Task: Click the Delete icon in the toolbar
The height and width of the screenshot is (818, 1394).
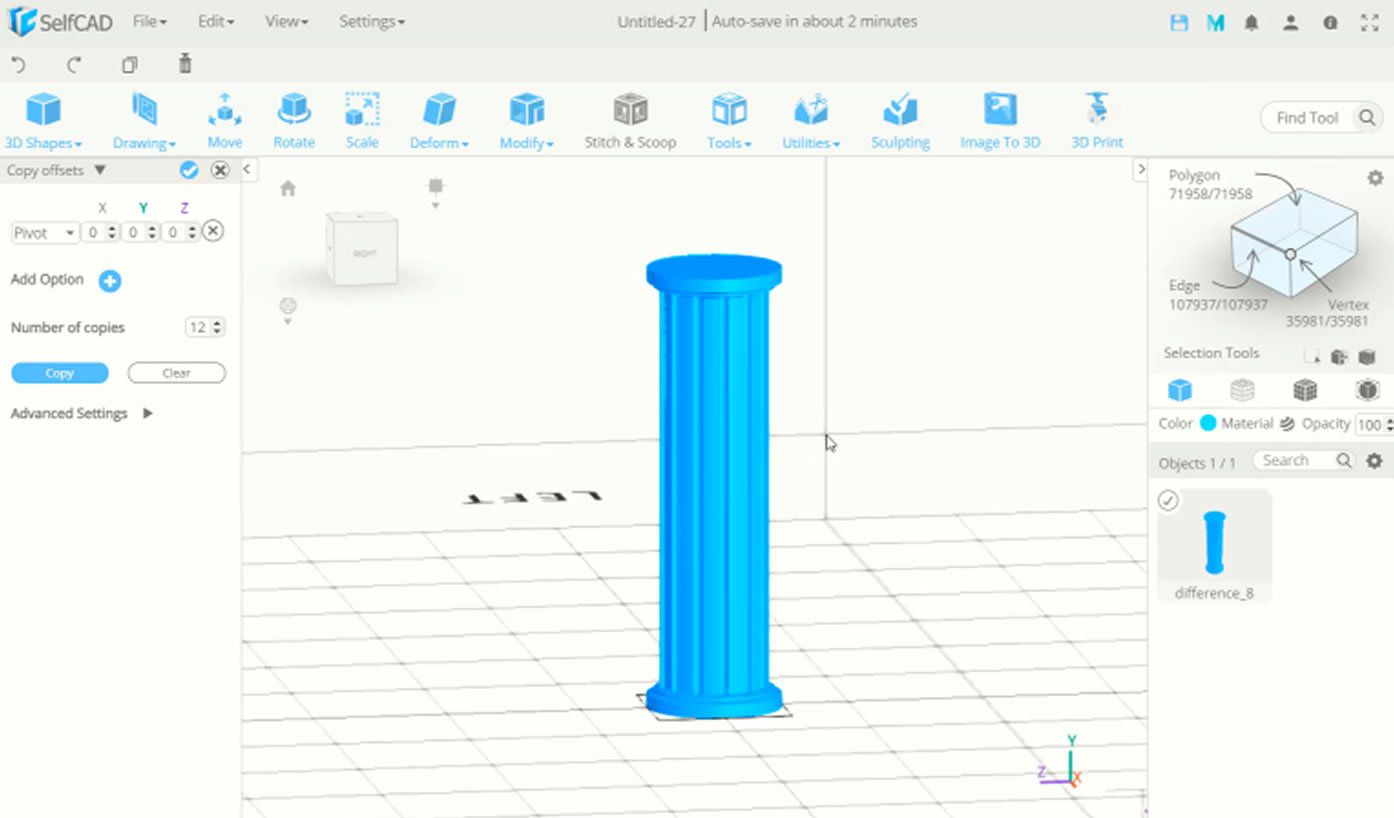Action: pos(184,63)
